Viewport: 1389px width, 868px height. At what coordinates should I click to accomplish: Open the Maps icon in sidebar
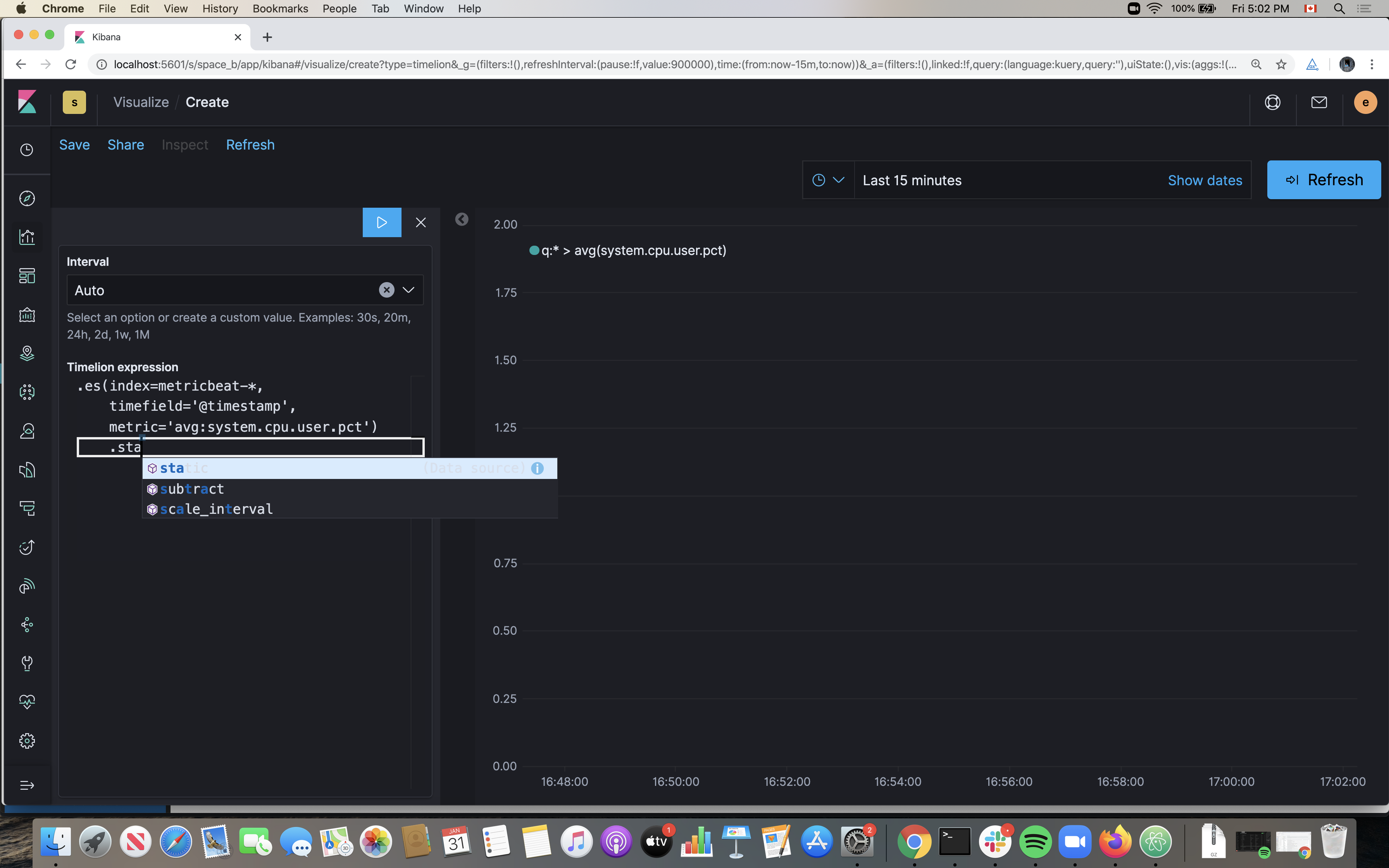pos(27,353)
